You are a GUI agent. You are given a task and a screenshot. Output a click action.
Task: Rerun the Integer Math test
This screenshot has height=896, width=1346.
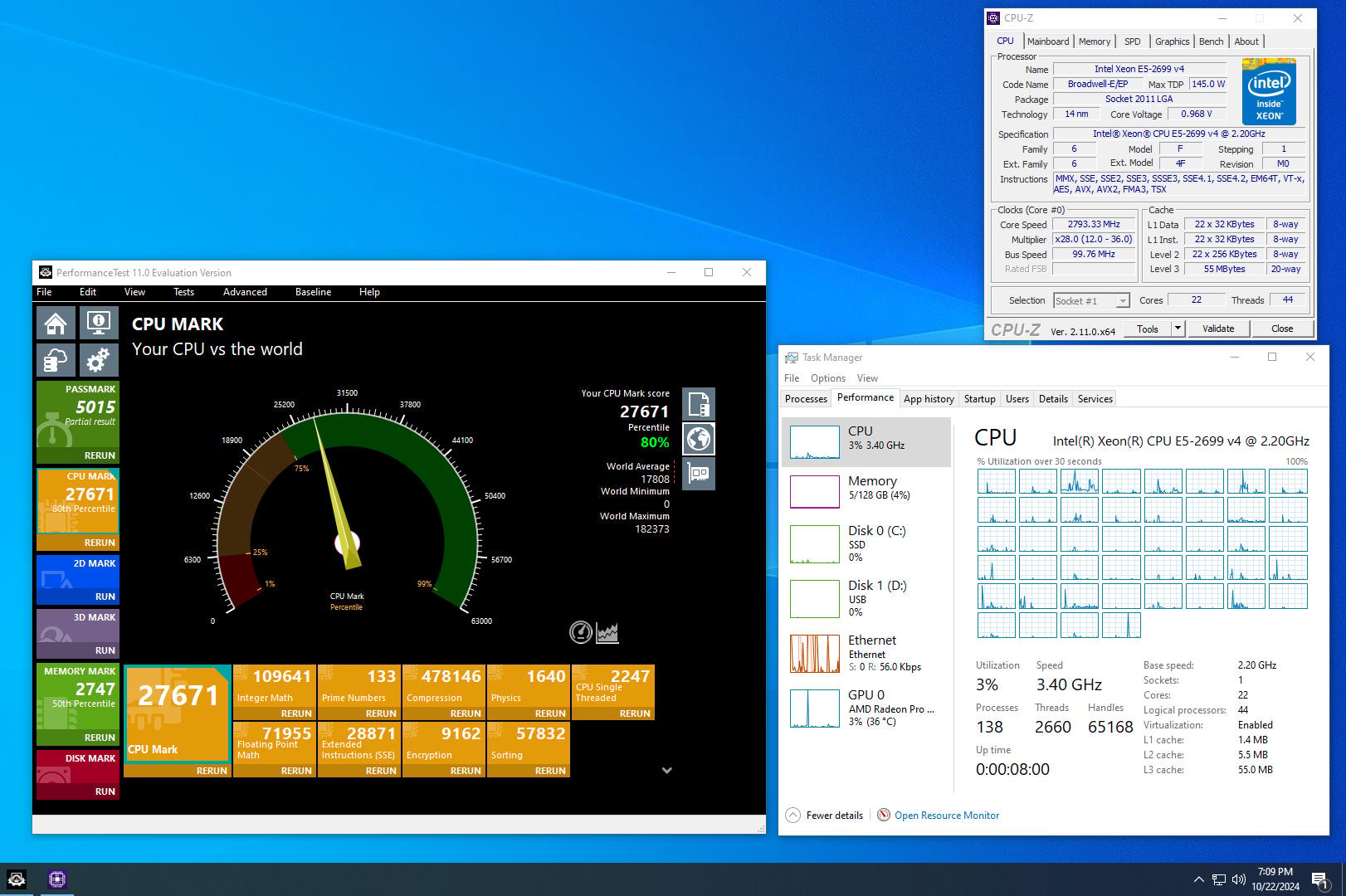point(296,713)
